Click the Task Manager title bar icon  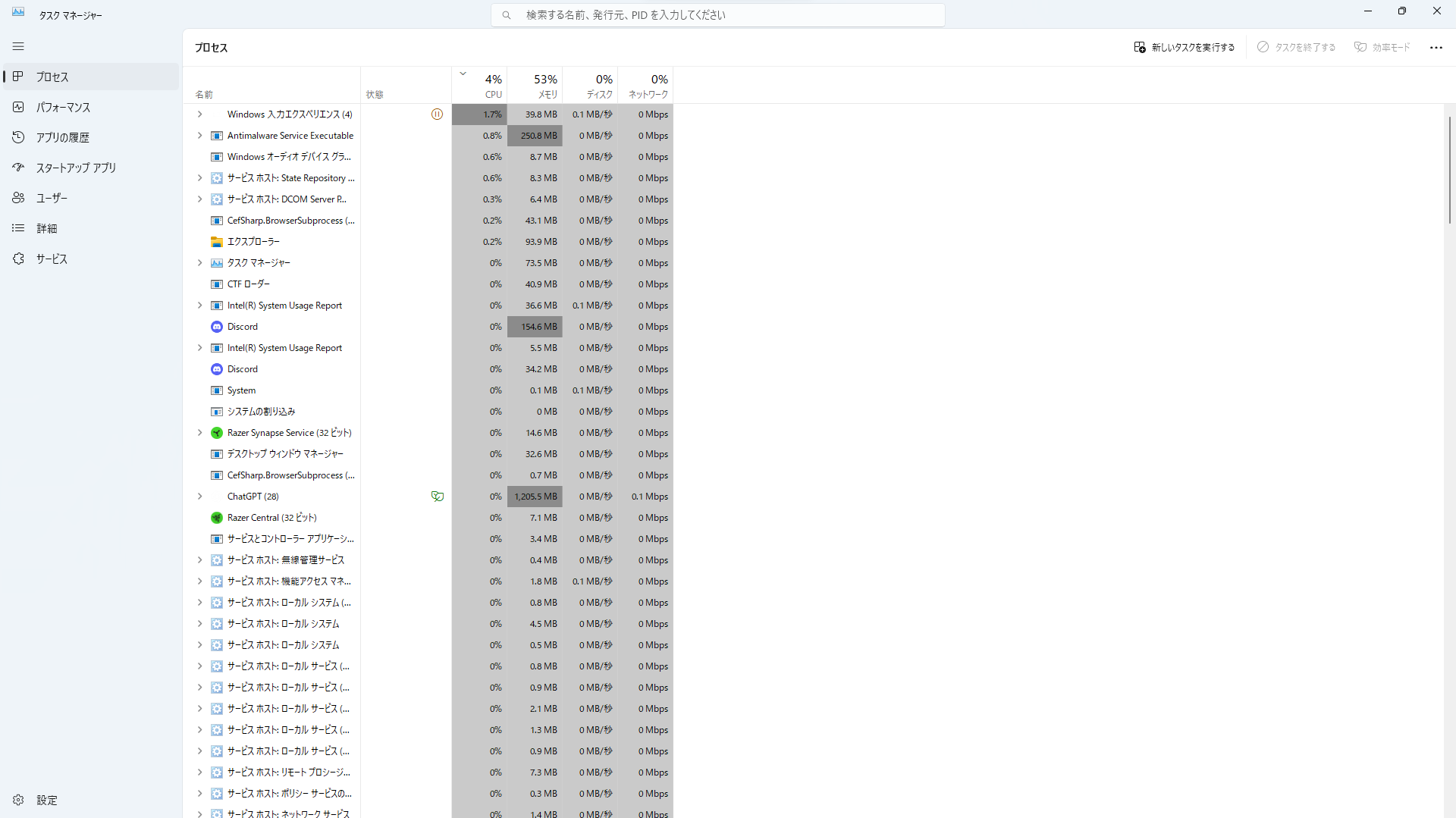click(18, 13)
